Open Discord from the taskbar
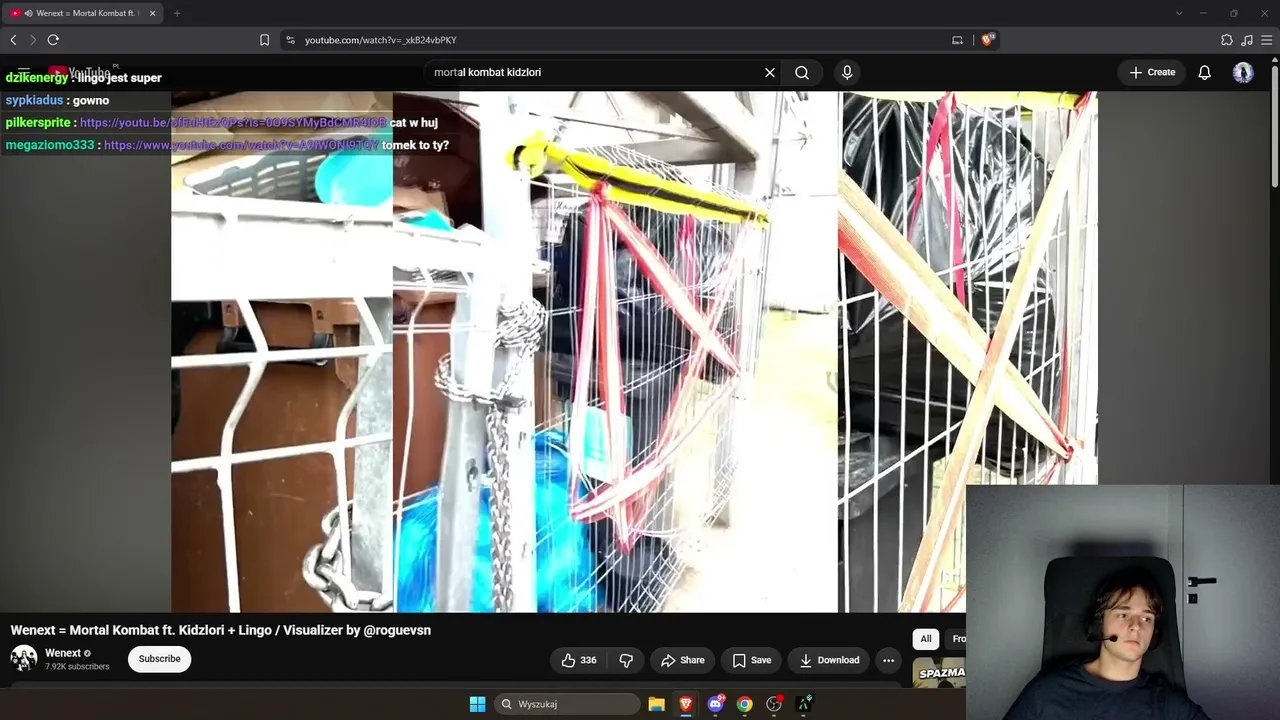Screen dimensions: 1280x720 tap(715, 704)
